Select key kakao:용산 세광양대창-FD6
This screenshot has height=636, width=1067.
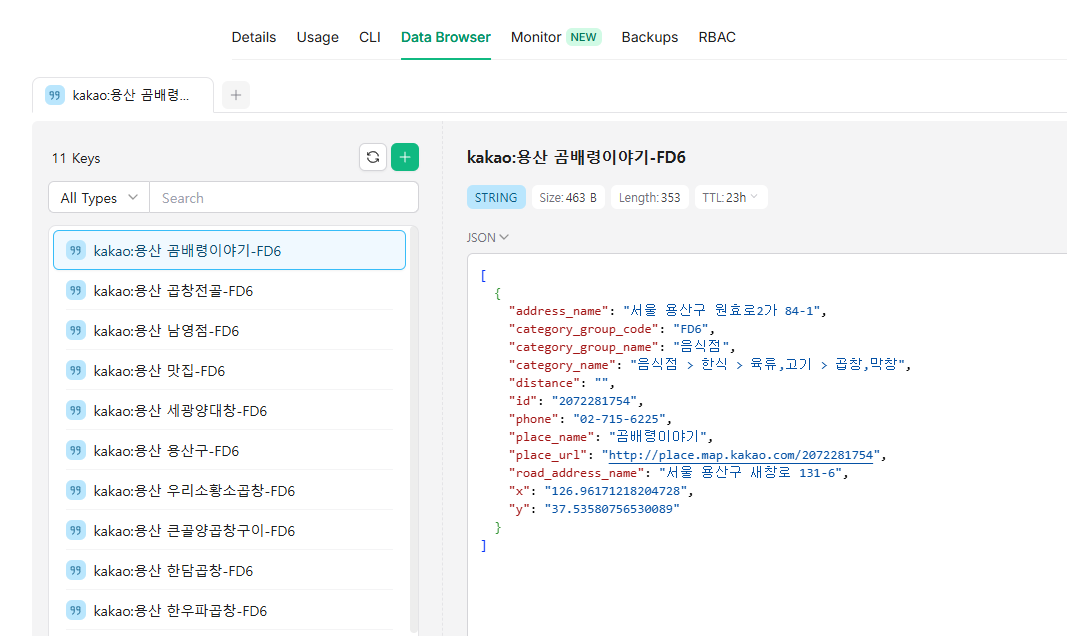229,410
